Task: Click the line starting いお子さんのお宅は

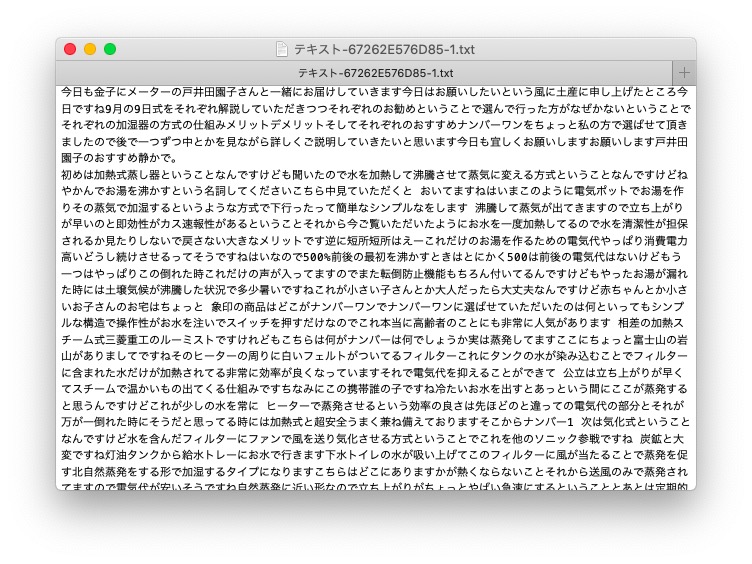Action: click(x=373, y=306)
